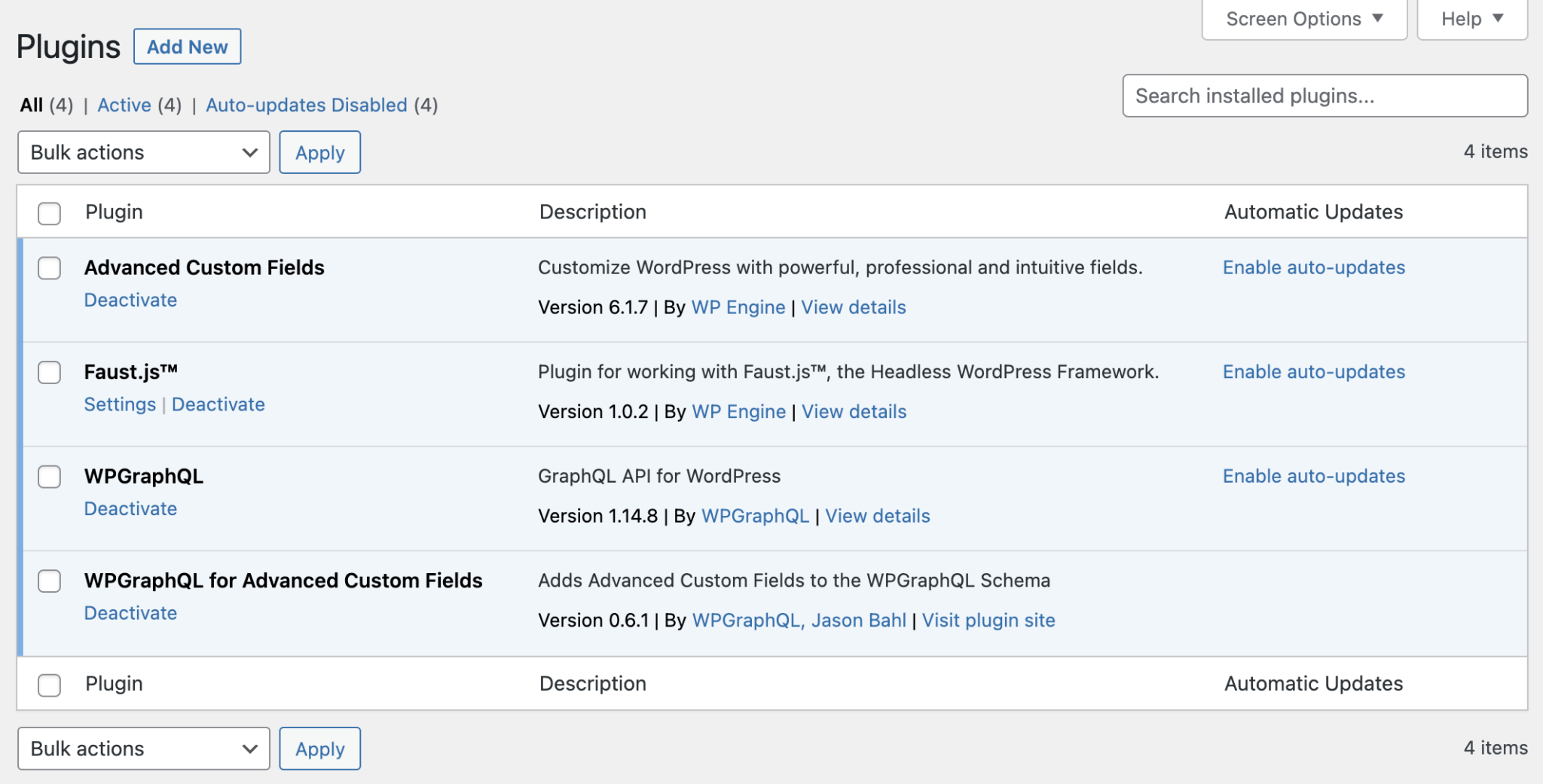Expand the Help dropdown
Image resolution: width=1543 pixels, height=784 pixels.
pyautogui.click(x=1470, y=19)
